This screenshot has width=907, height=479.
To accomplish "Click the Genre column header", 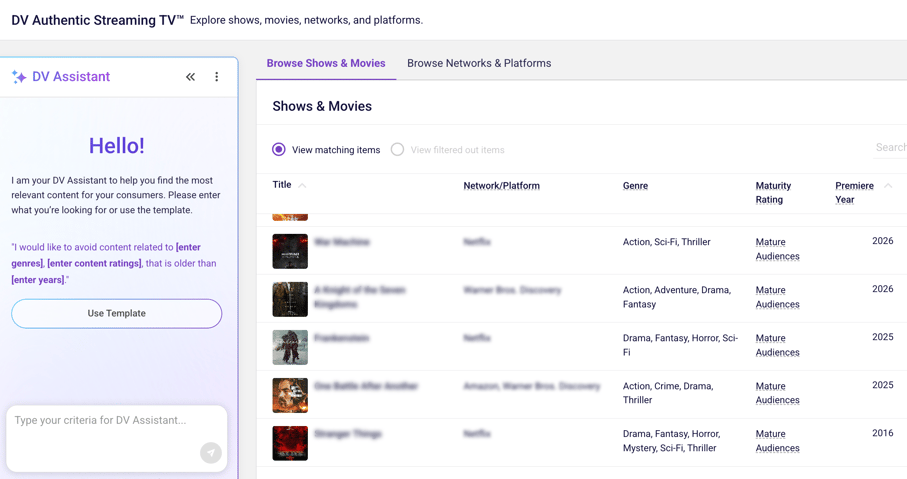I will coord(635,186).
